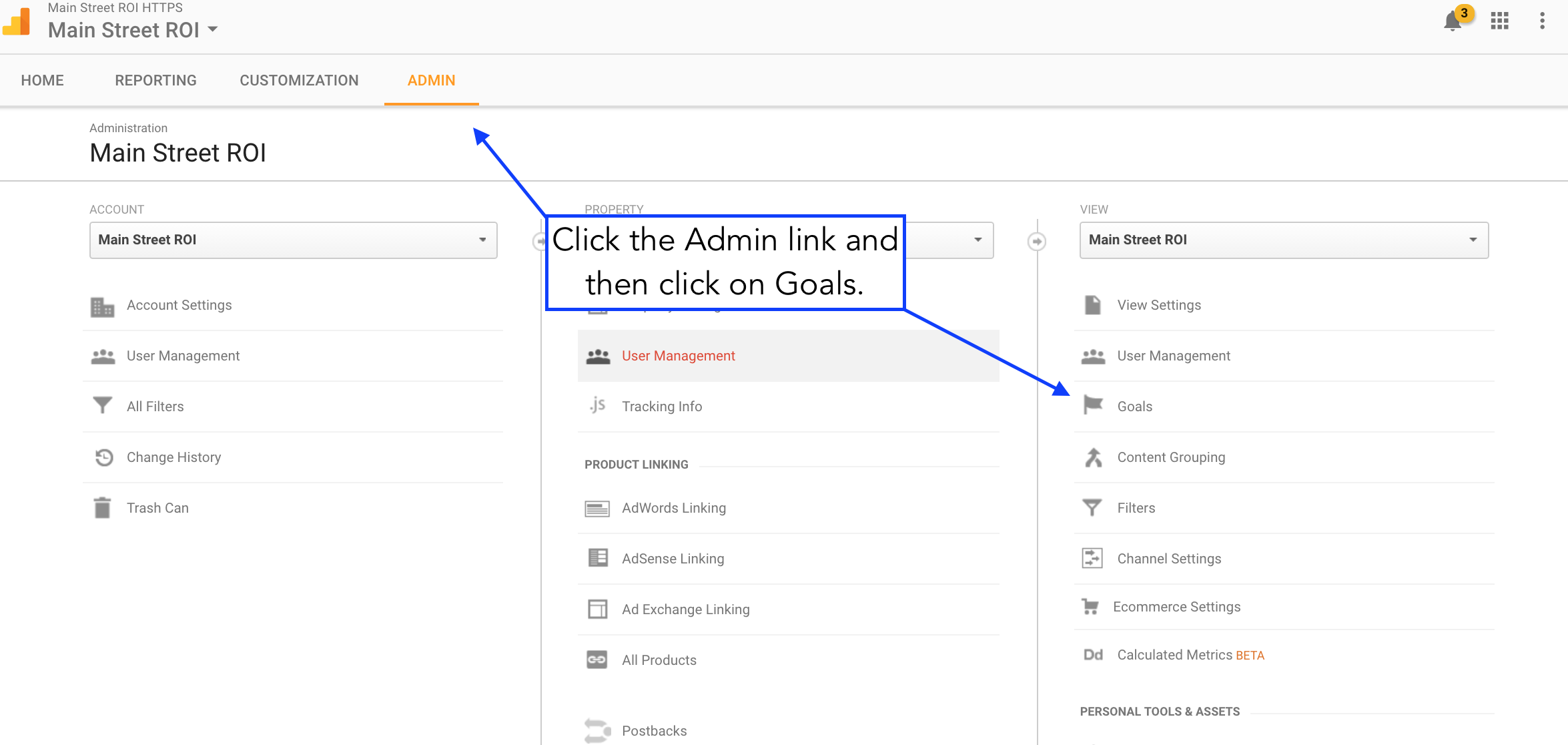The image size is (1568, 745).
Task: Open Content Grouping link
Action: pyautogui.click(x=1171, y=457)
